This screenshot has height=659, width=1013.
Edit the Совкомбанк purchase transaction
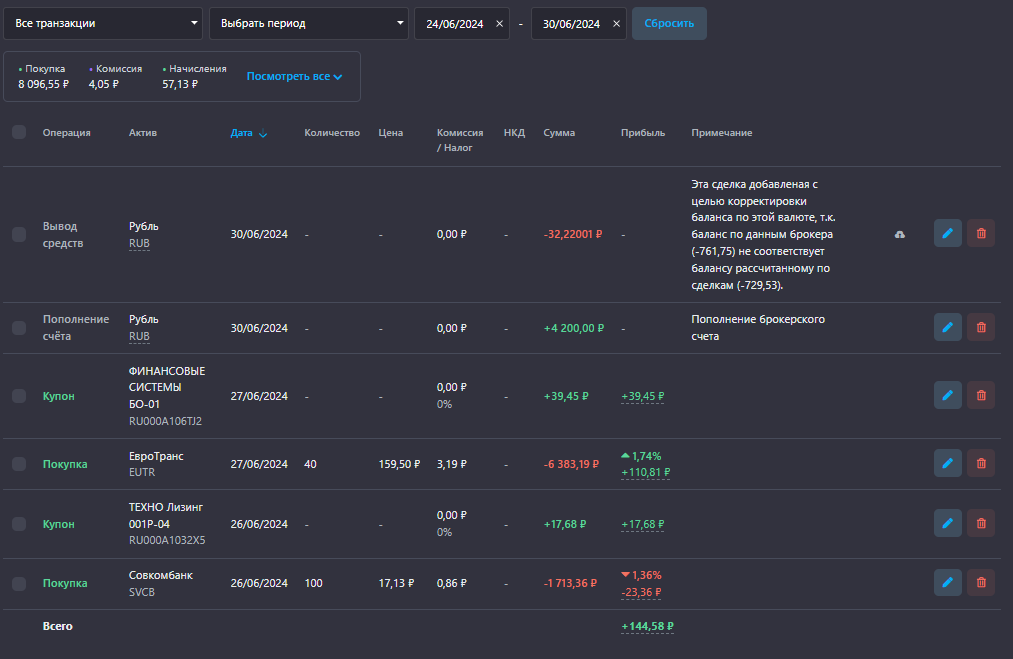[948, 582]
